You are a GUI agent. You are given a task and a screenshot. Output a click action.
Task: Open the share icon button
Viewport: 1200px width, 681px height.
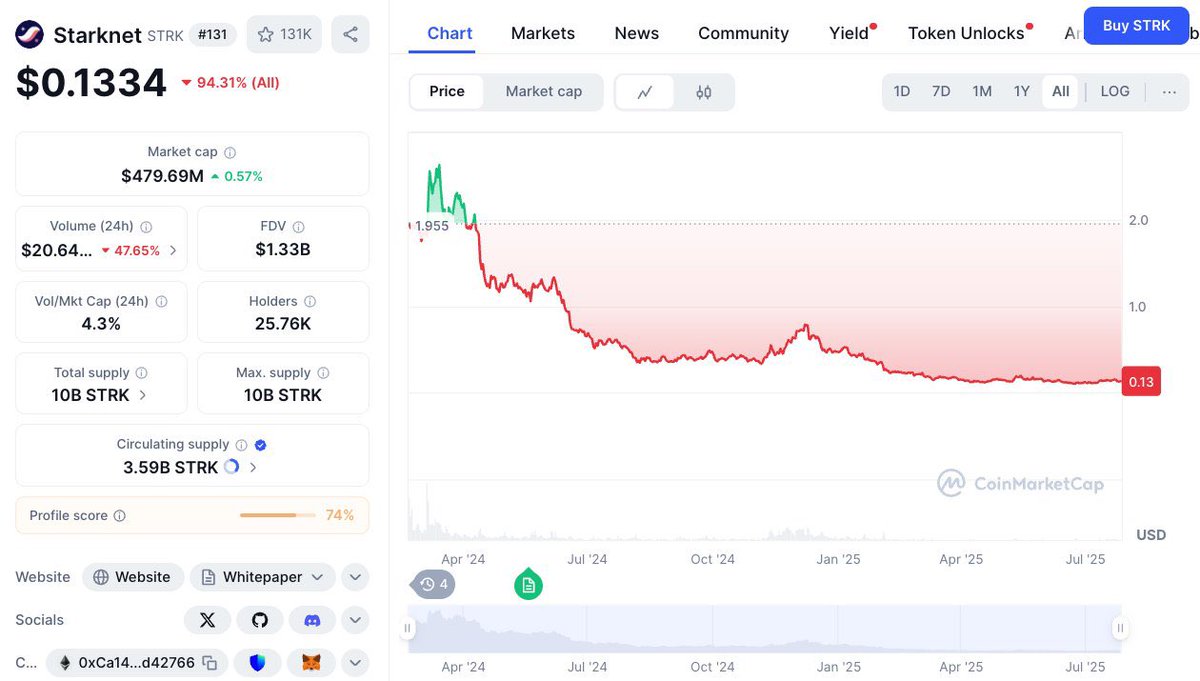350,34
